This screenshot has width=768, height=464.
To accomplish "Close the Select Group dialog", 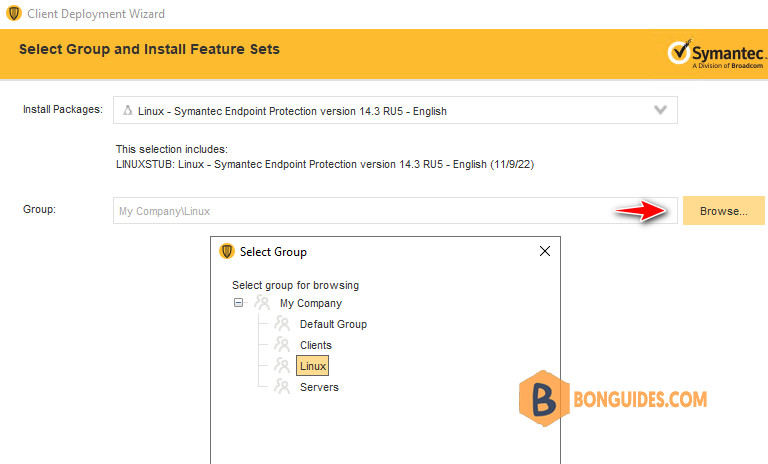I will (545, 251).
